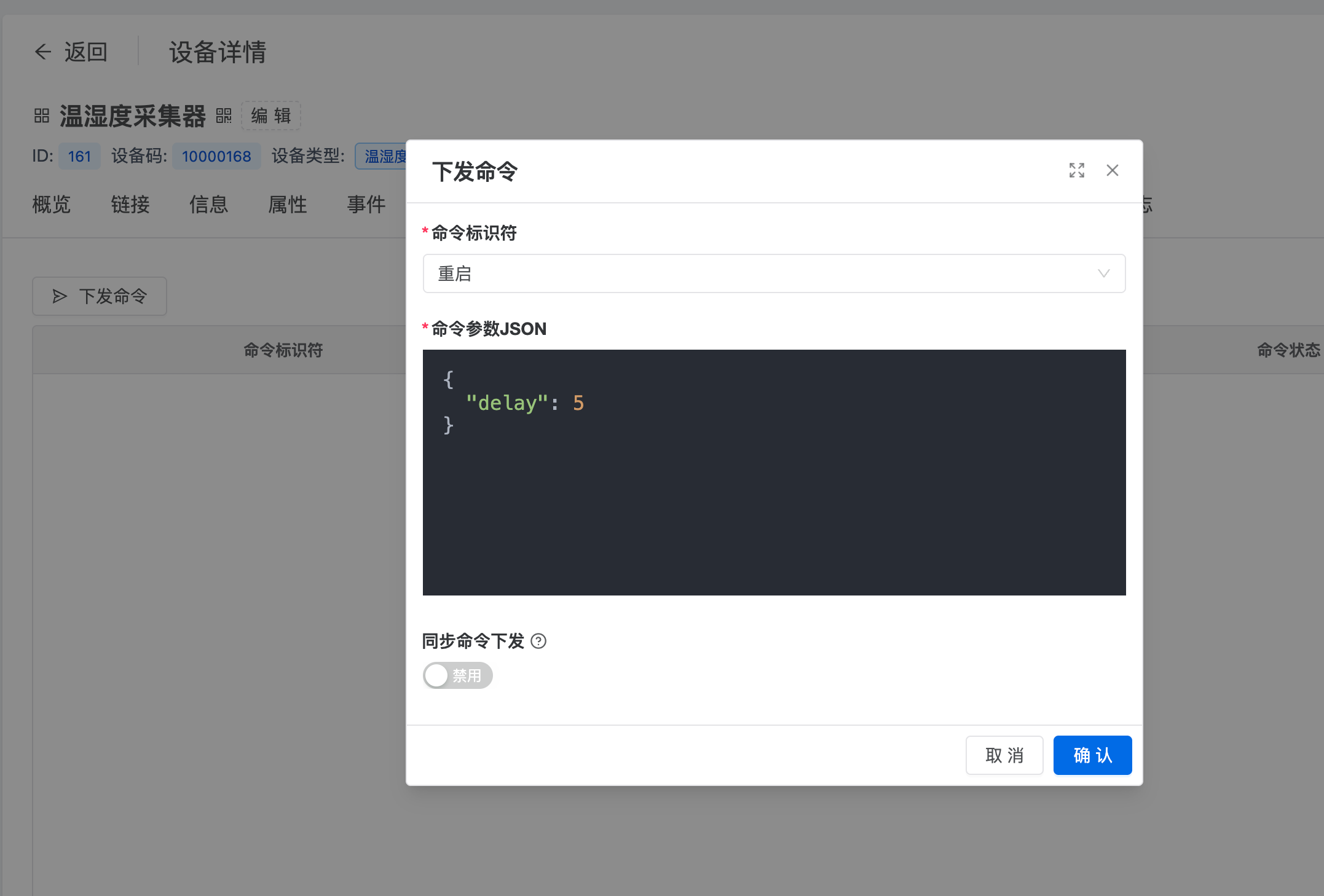Switch to the 事件 tab
This screenshot has height=896, width=1324.
pyautogui.click(x=366, y=204)
